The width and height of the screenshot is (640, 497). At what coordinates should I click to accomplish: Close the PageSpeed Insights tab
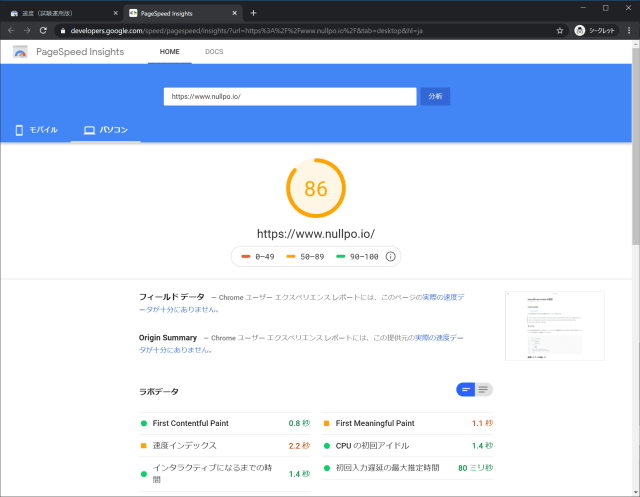tap(235, 13)
